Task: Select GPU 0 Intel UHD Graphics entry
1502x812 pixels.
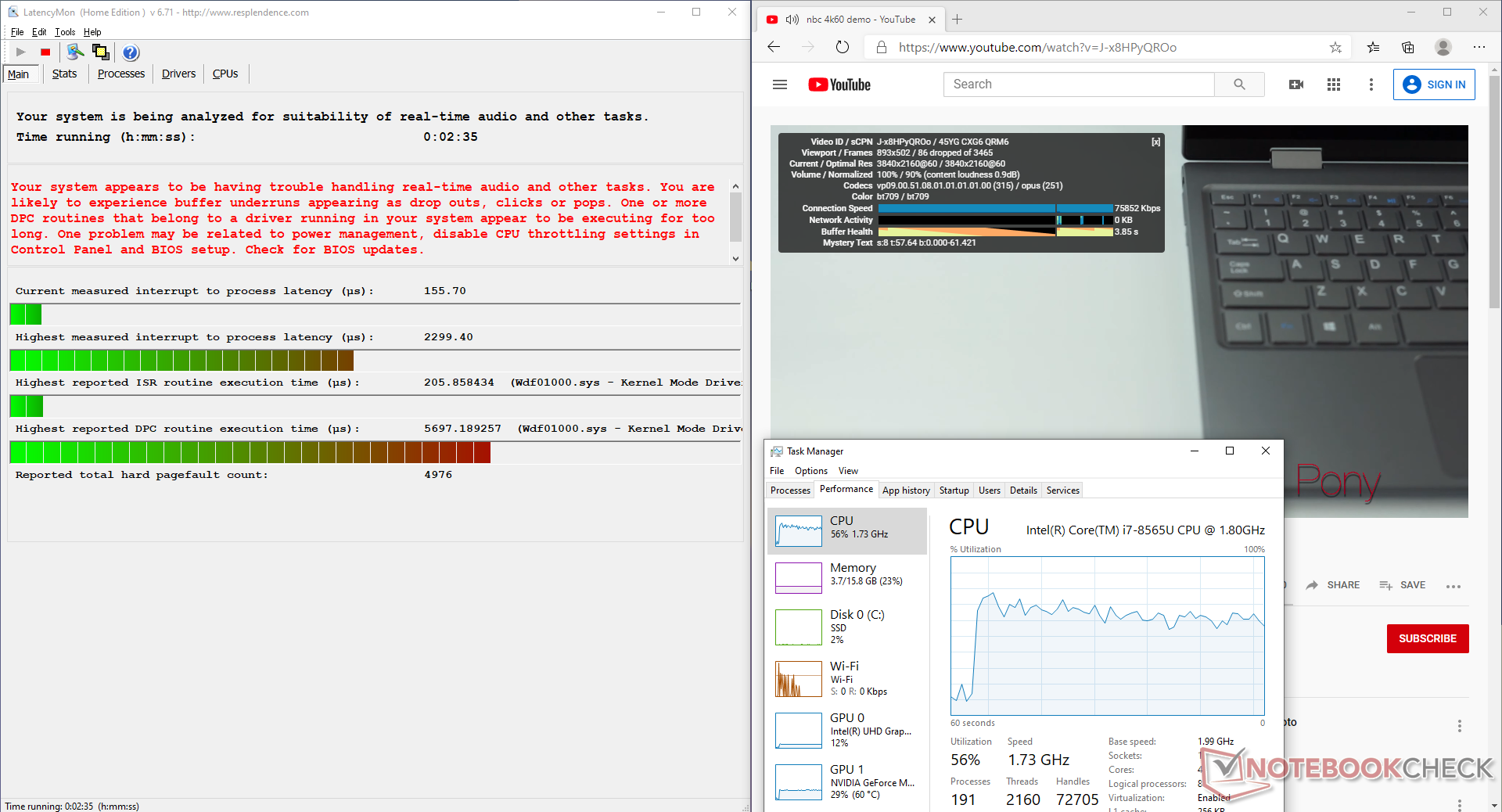Action: pyautogui.click(x=847, y=730)
